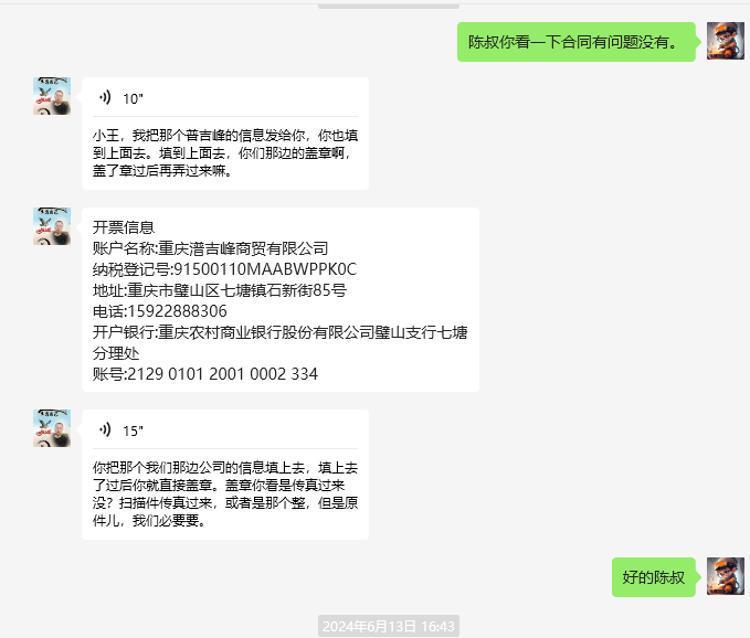Open 陈叔's avatar beside 开票信息 message
Screen dimensions: 750x638
point(52,226)
